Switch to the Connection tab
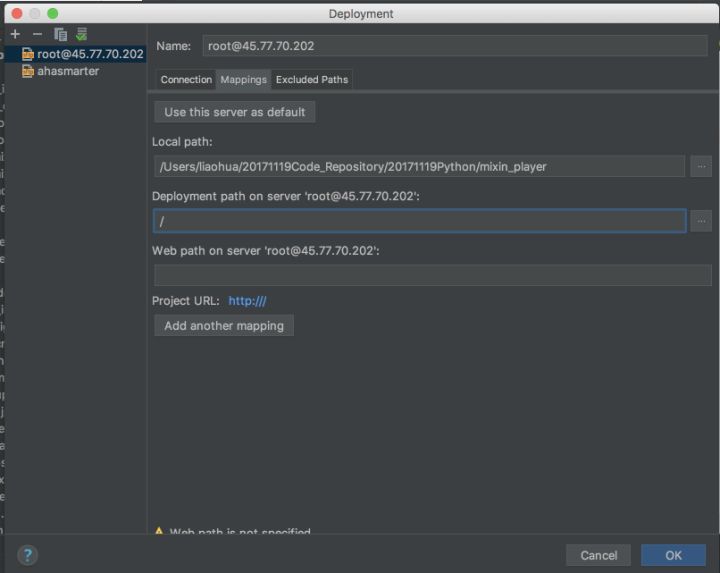The image size is (720, 573). coord(186,79)
